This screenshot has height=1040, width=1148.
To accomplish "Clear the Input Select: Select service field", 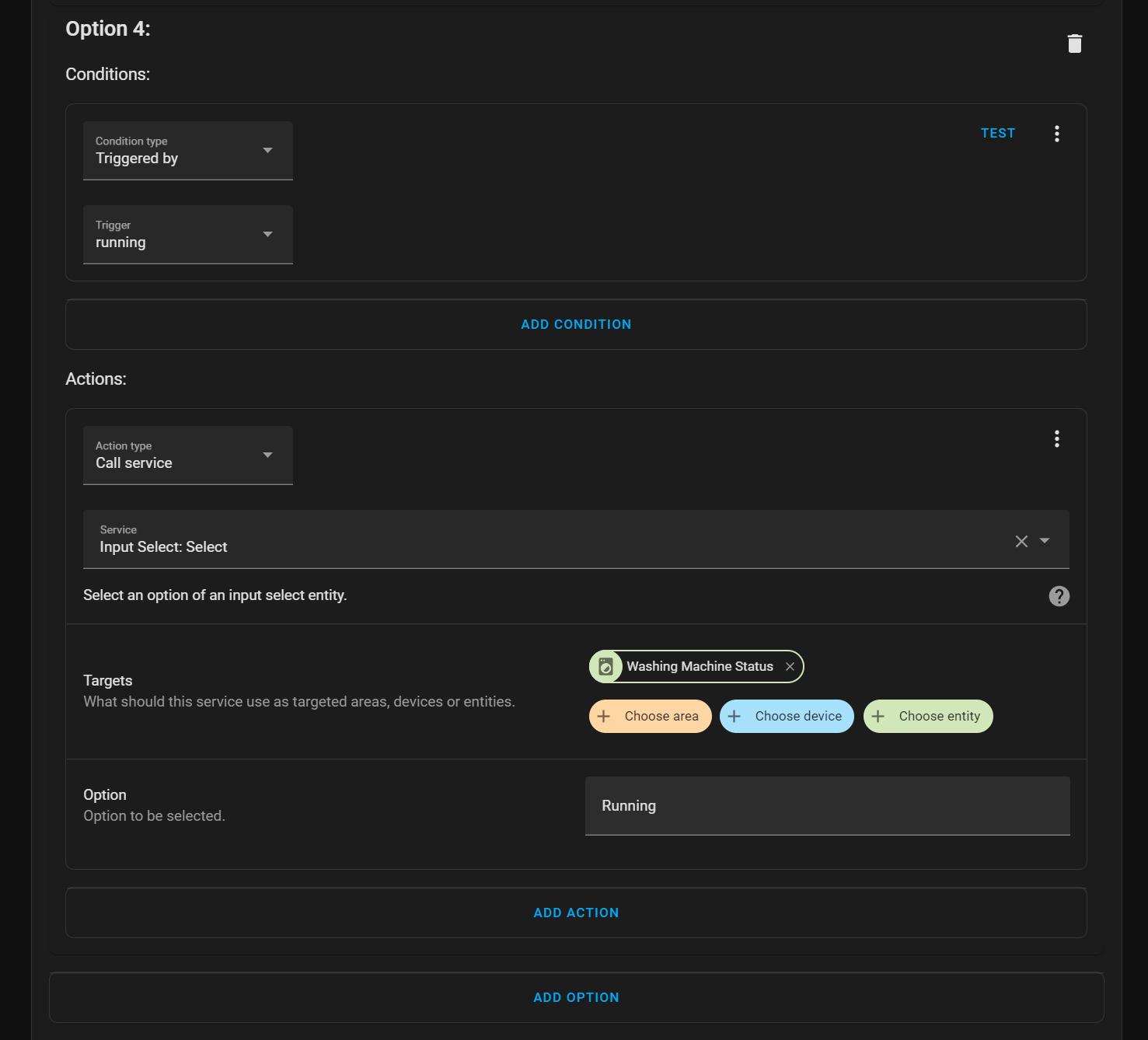I will (x=1021, y=541).
